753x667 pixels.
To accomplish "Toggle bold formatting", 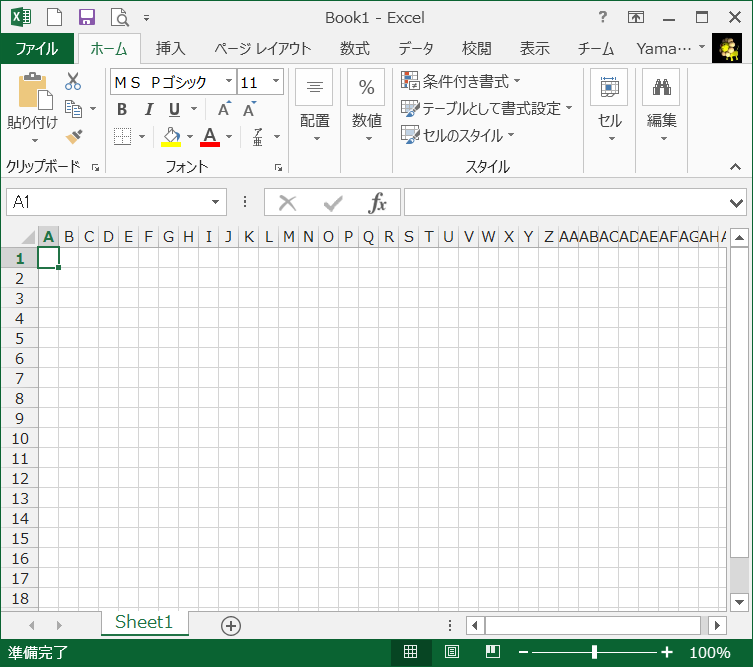I will click(x=122, y=109).
